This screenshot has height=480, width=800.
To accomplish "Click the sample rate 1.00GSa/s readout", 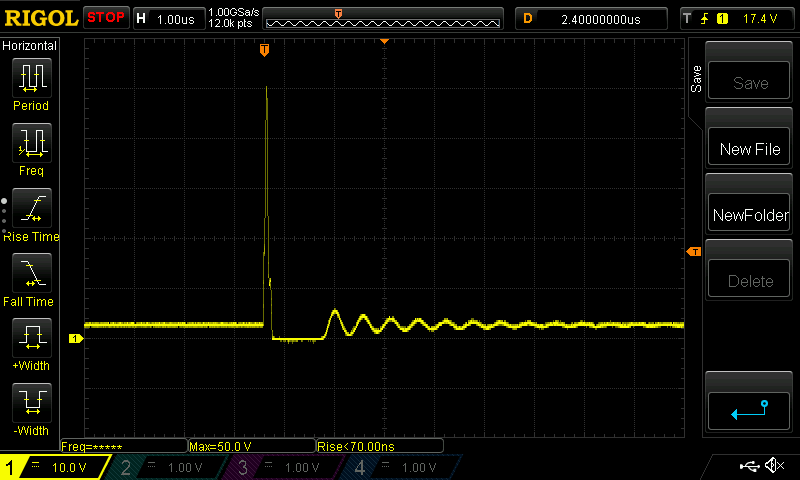I will (233, 12).
